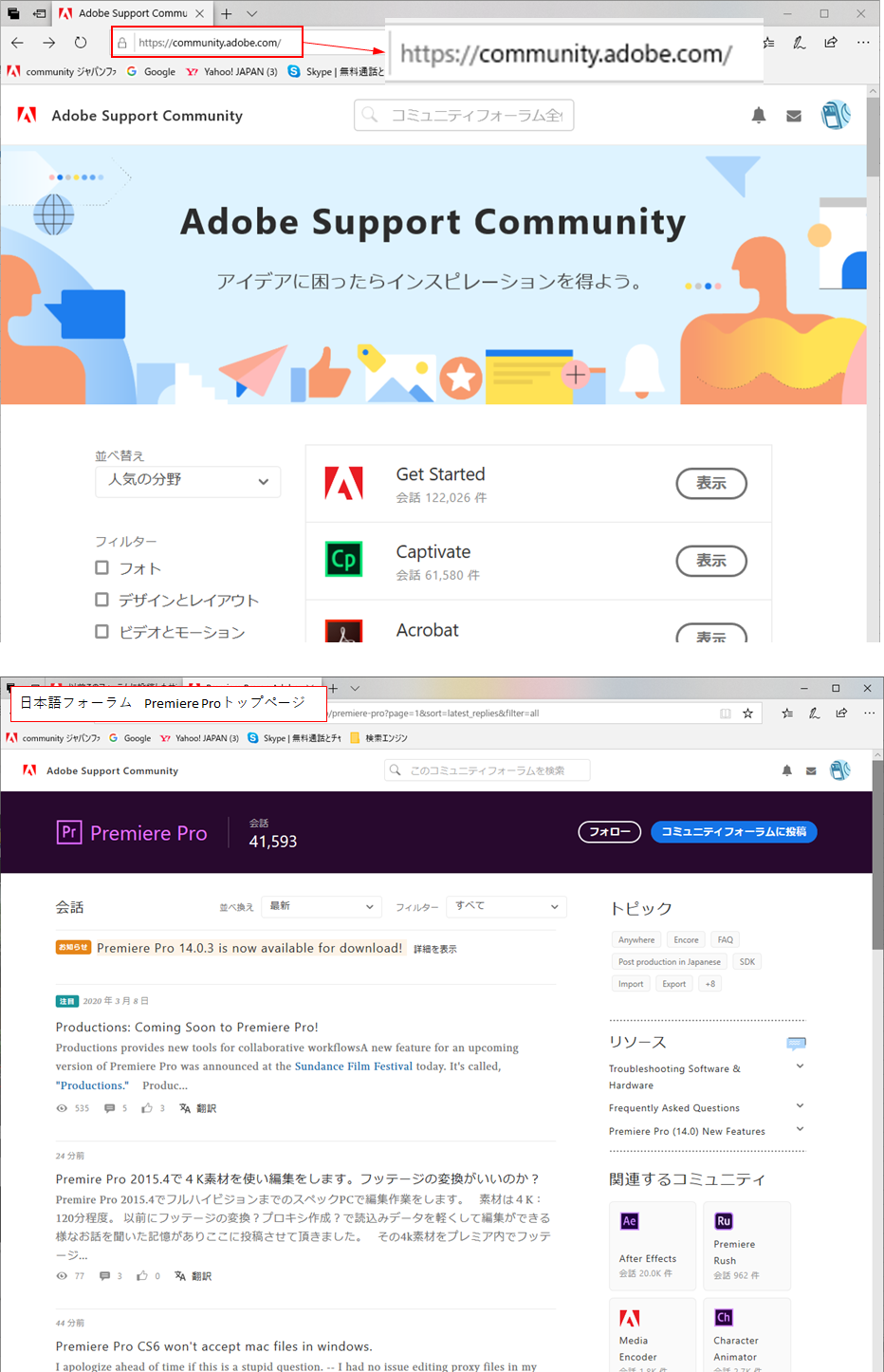Click the chat bubble icon next to リソース

797,1043
